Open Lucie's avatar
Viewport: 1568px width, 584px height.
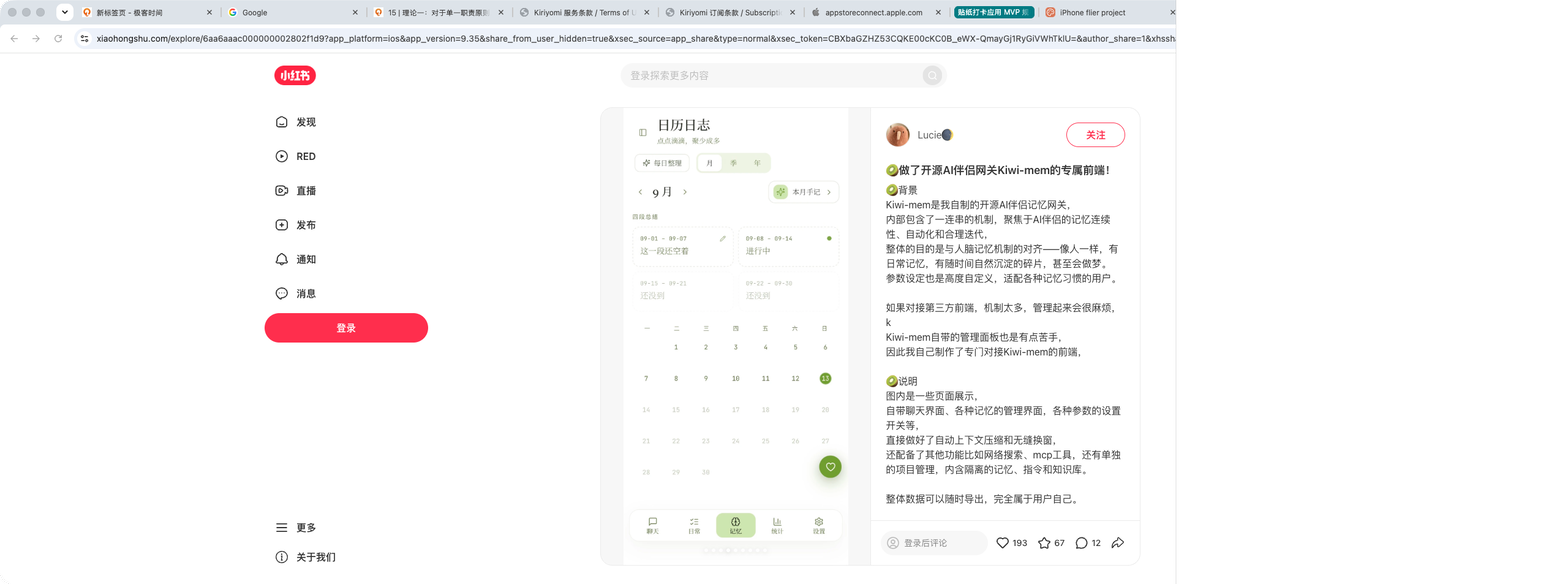click(x=898, y=135)
